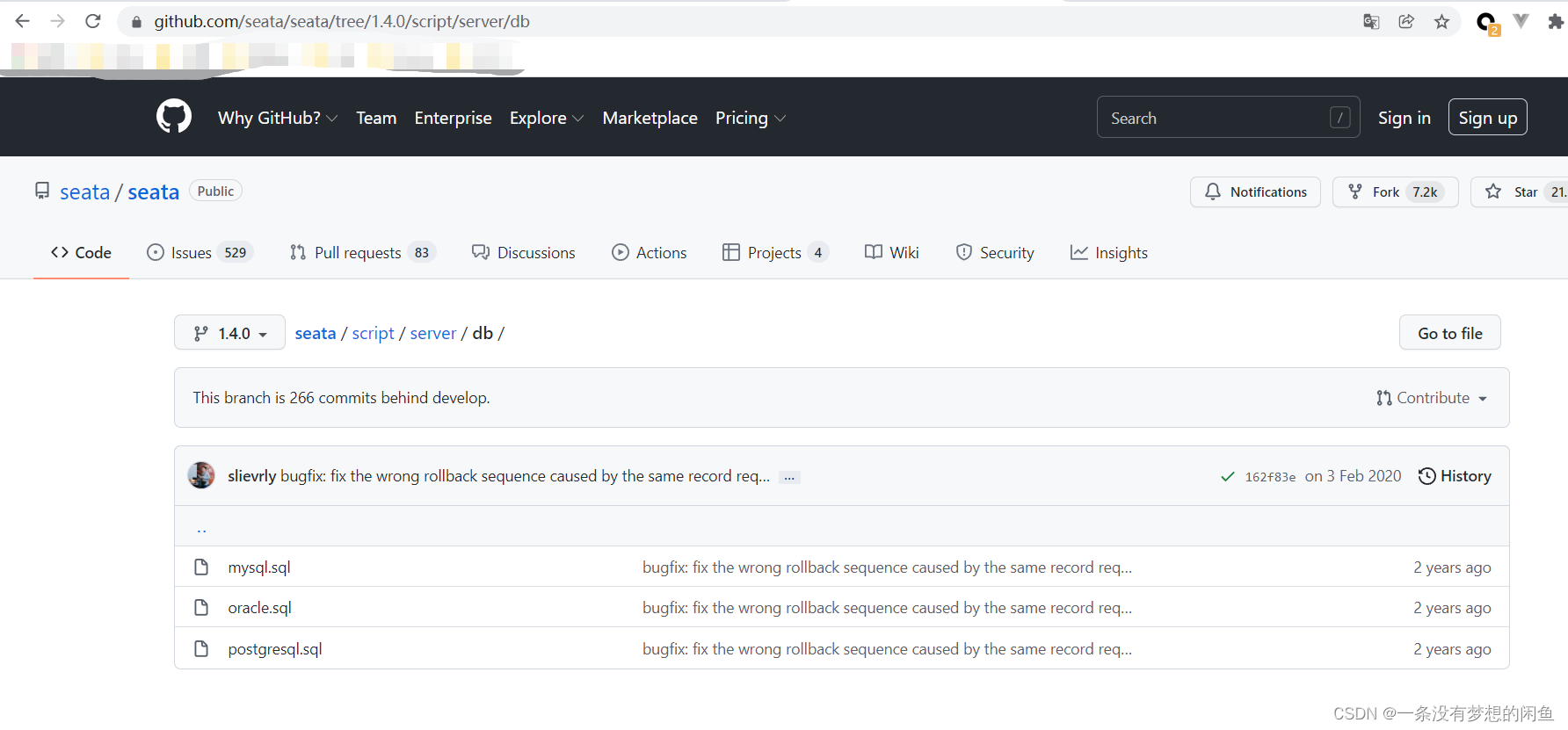Click the seata owner link in repo title

coord(84,192)
